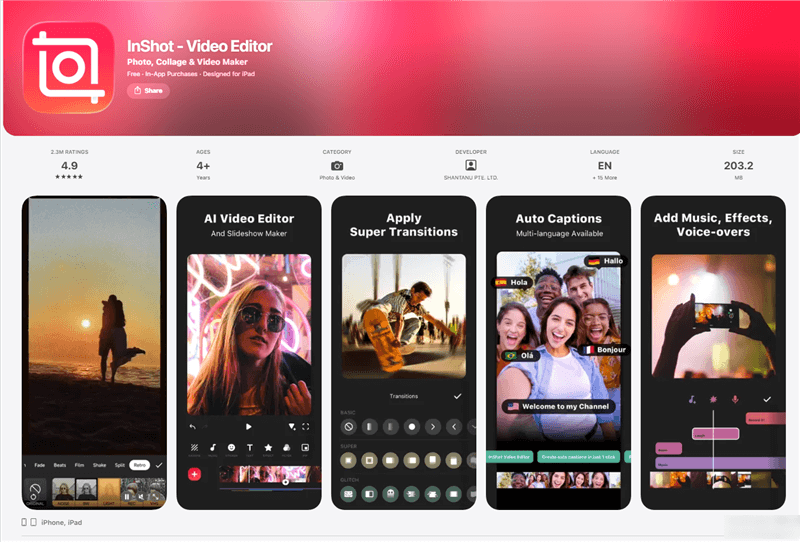Screen dimensions: 800x542
Task: Click the Fade option in the sunset screenshot
Action: pos(39,465)
